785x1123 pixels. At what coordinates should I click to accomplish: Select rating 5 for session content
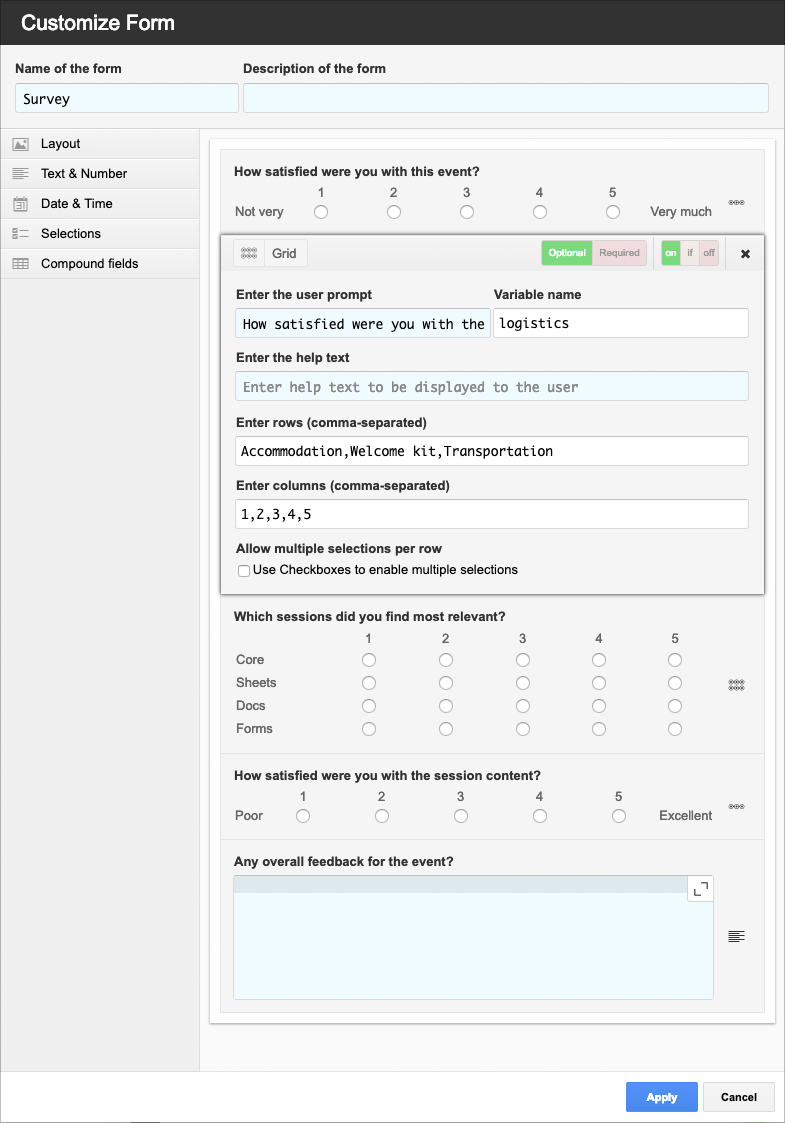619,816
